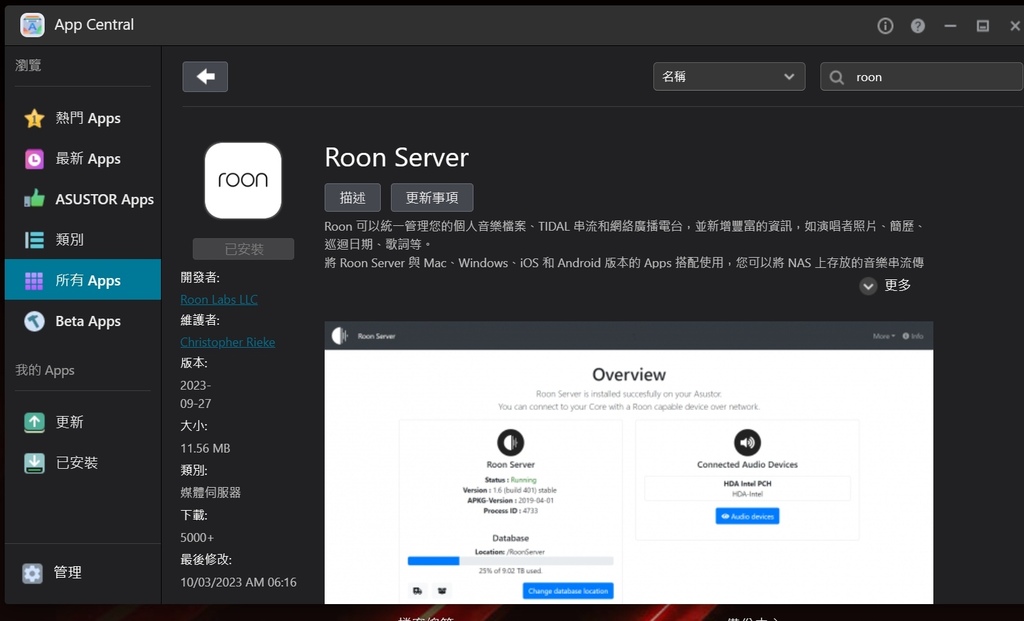Select 最新 Apps in sidebar
Image resolution: width=1024 pixels, height=621 pixels.
[83, 159]
